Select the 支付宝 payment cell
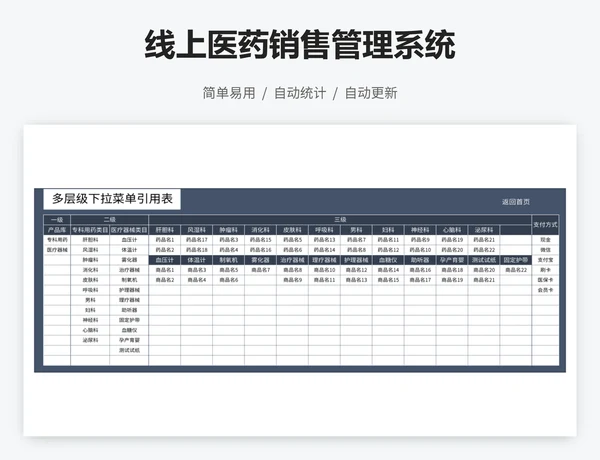 tap(545, 260)
